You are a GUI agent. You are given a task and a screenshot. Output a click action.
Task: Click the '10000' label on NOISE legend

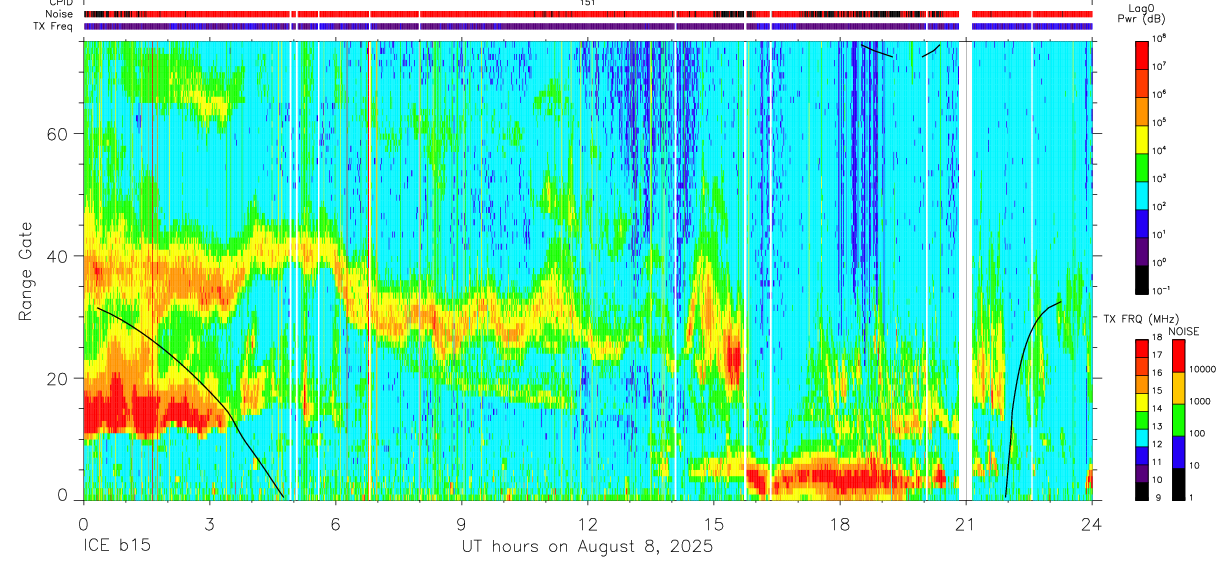[x=1204, y=371]
